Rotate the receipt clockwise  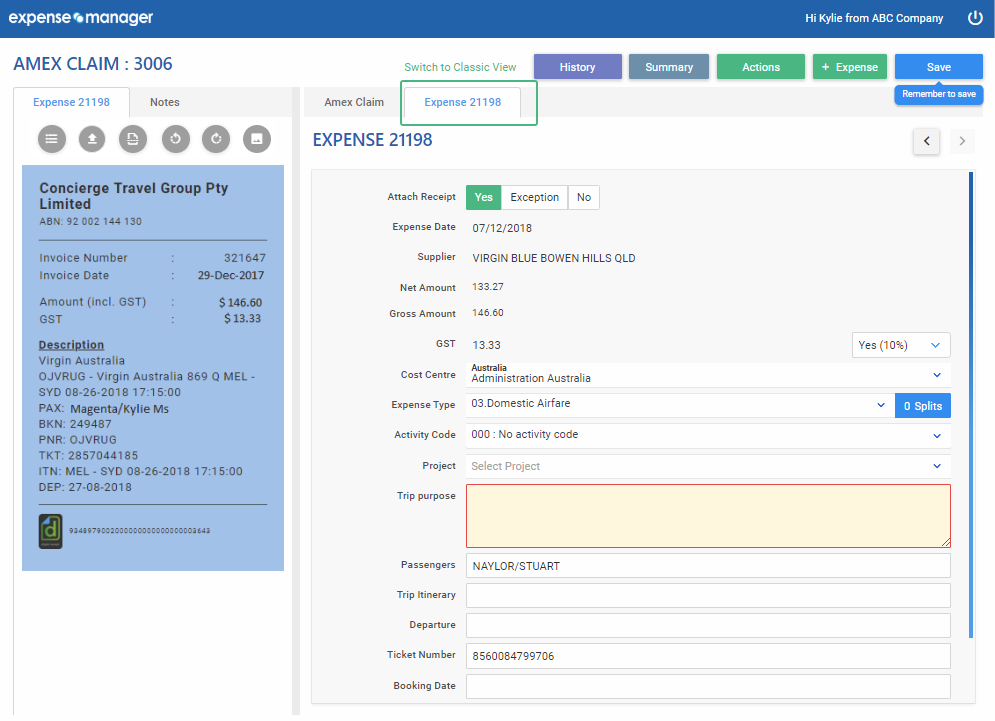216,139
